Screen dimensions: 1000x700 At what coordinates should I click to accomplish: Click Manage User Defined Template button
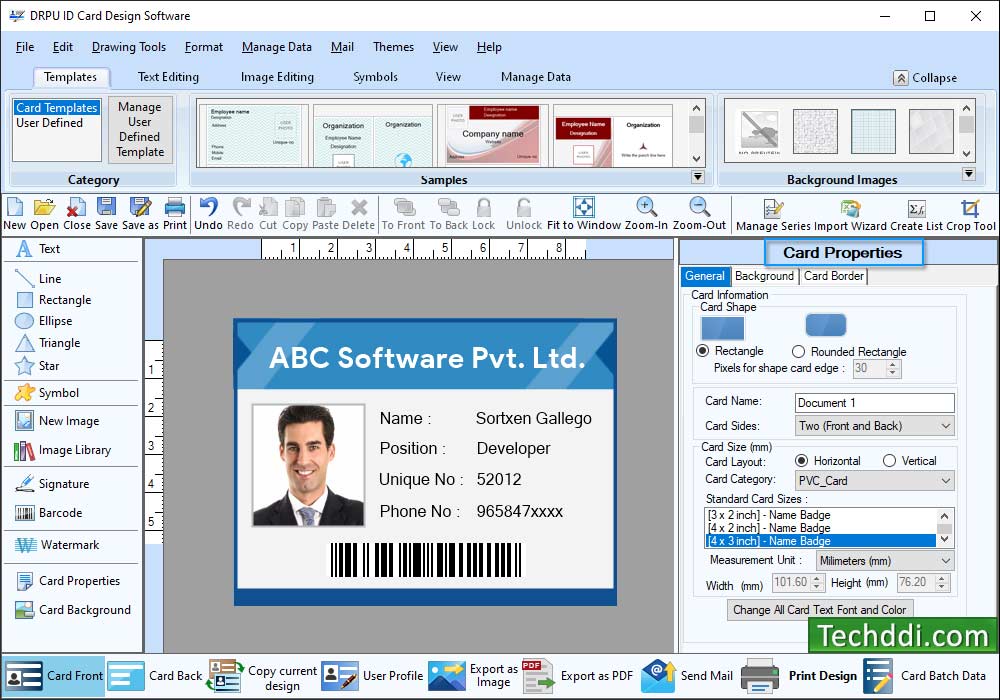tap(140, 129)
